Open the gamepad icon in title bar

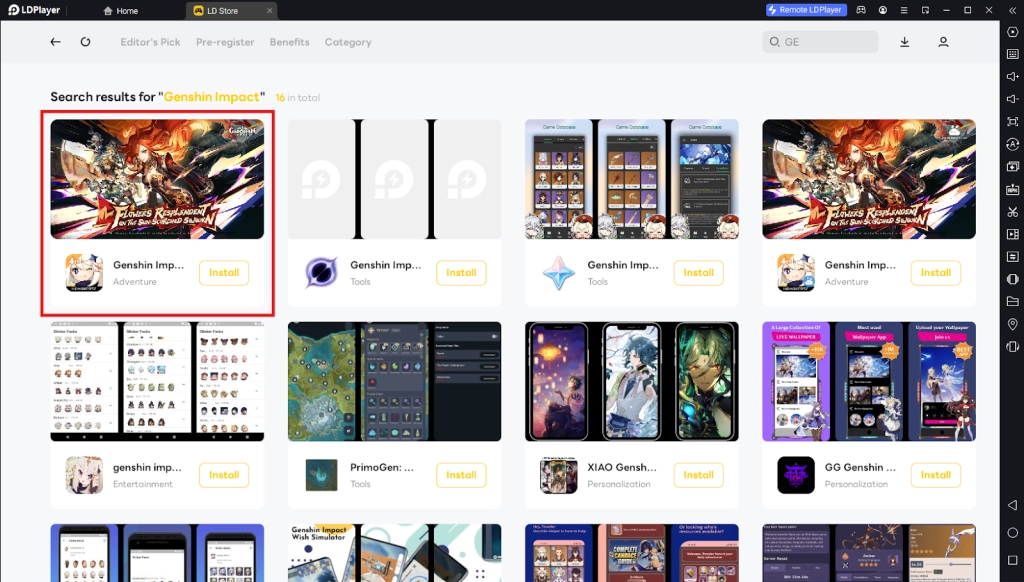click(861, 10)
